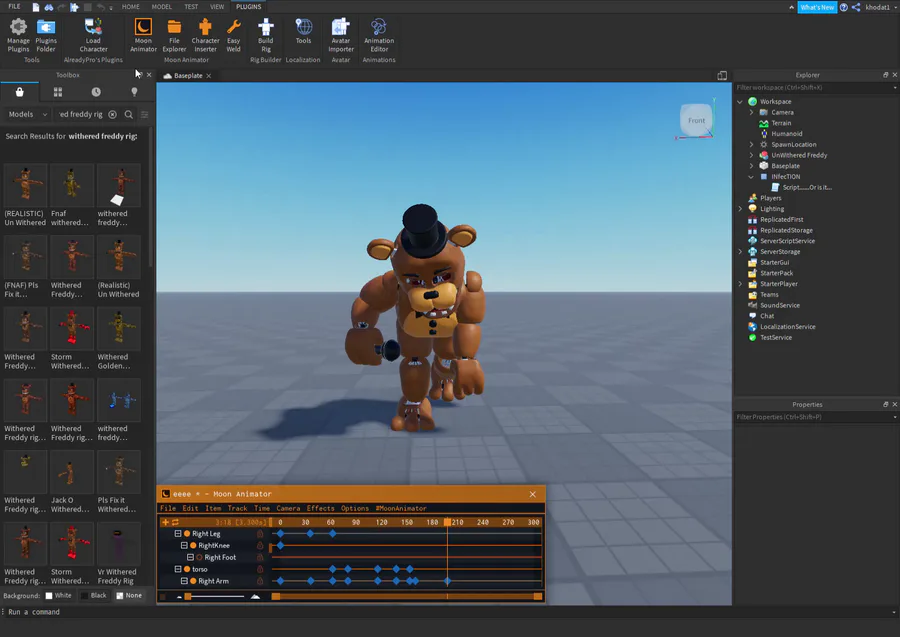Click the #MoonAnimator link
Screen dimensions: 900x637
[401, 508]
